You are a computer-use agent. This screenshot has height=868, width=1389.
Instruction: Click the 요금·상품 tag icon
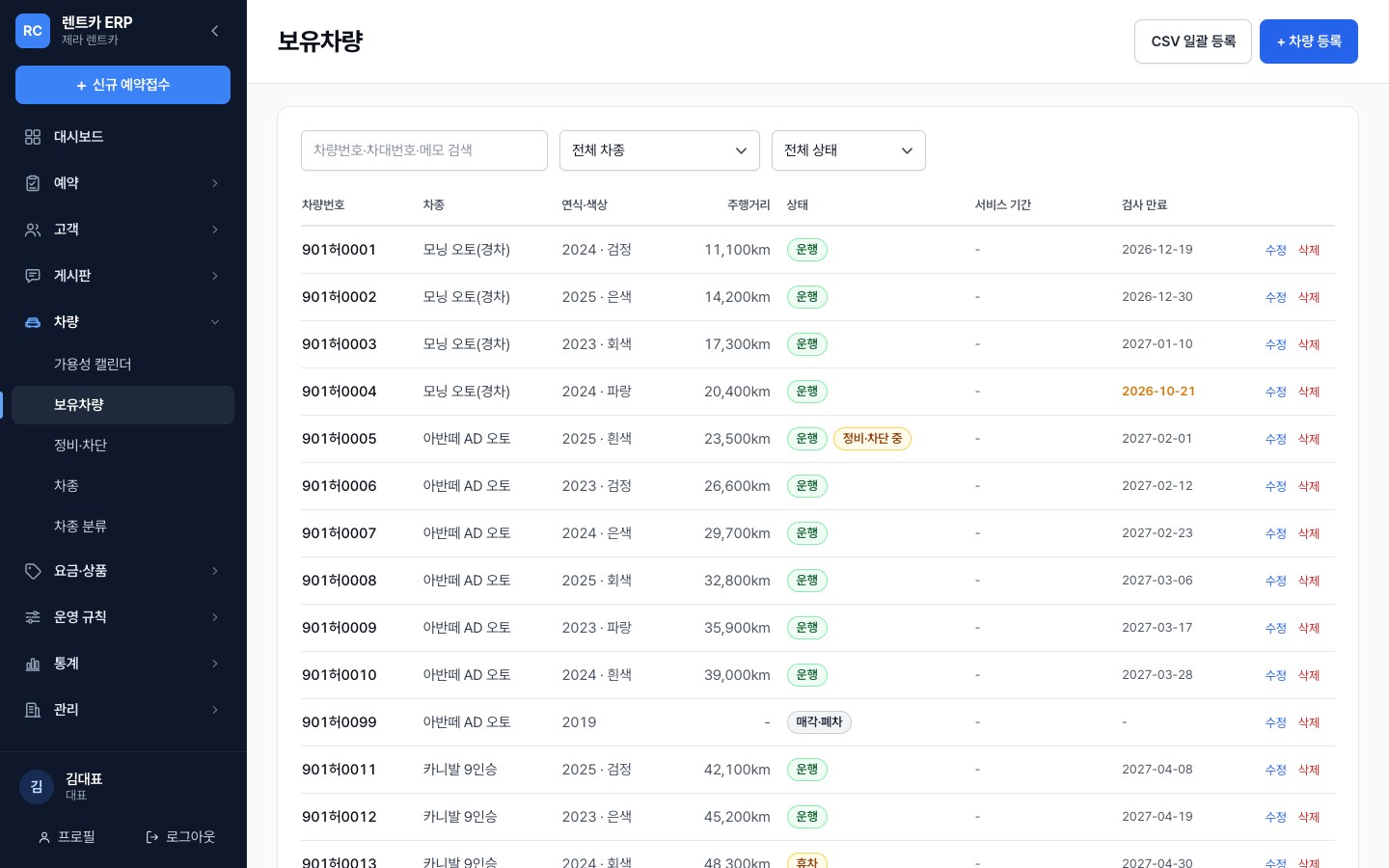(33, 571)
